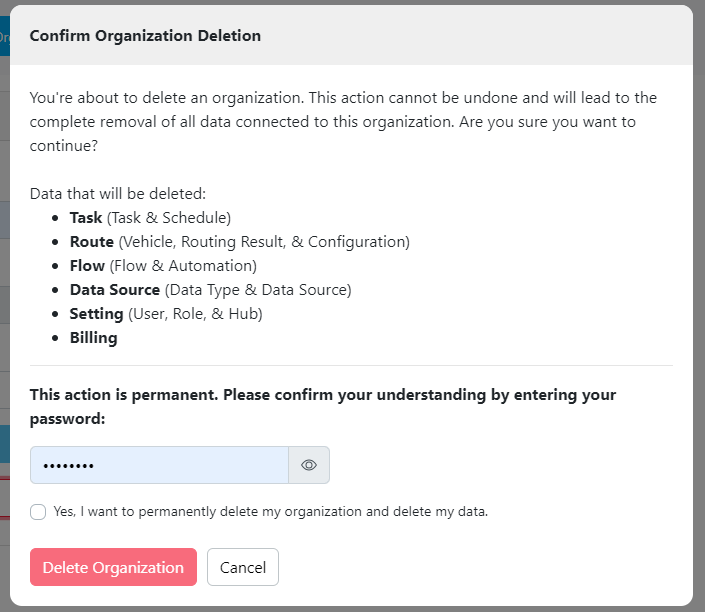Click the "Yes, I want to permanently delete" label
Image resolution: width=705 pixels, height=612 pixels.
(x=270, y=511)
